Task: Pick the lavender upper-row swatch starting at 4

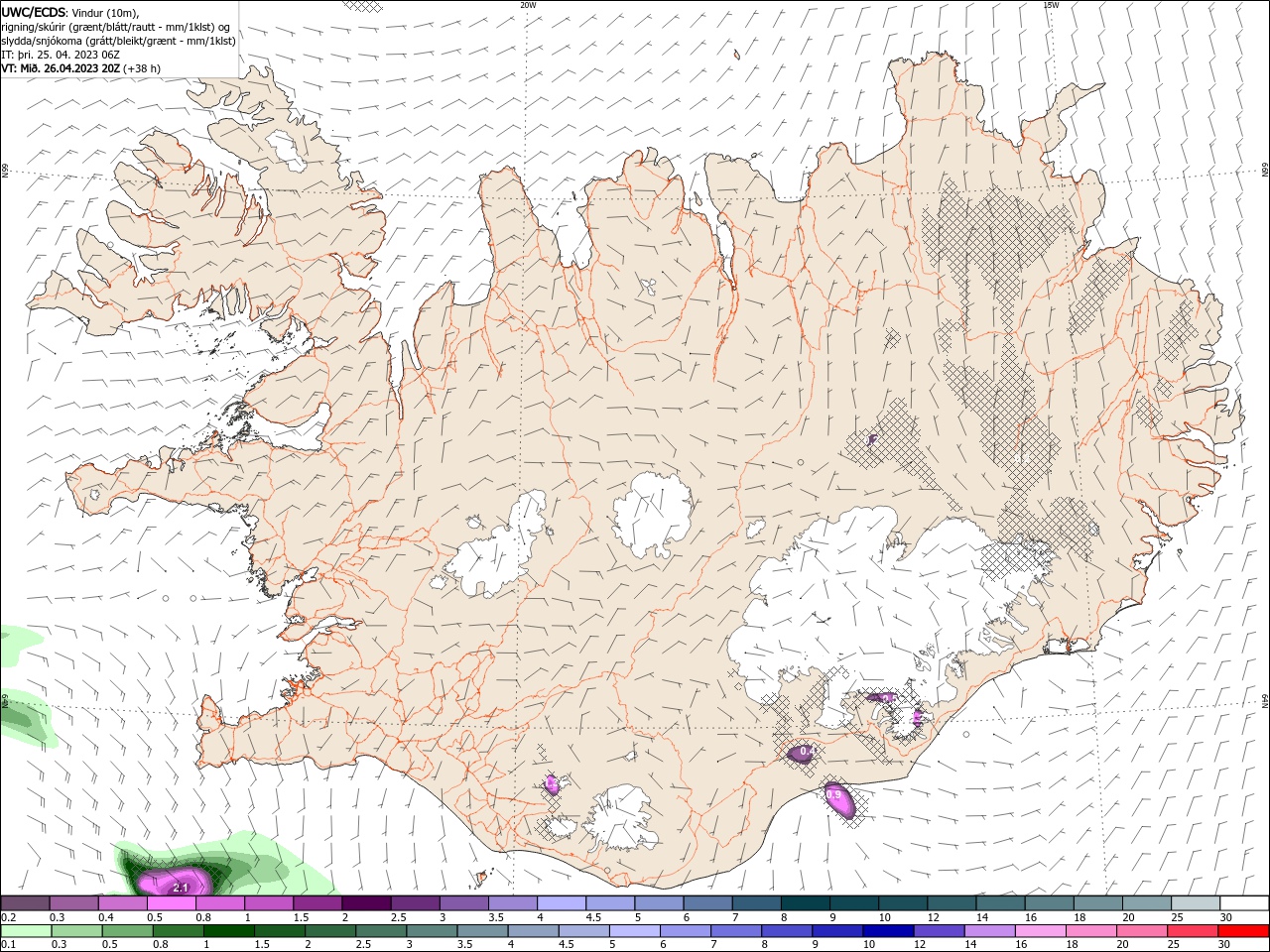Action: 561,903
